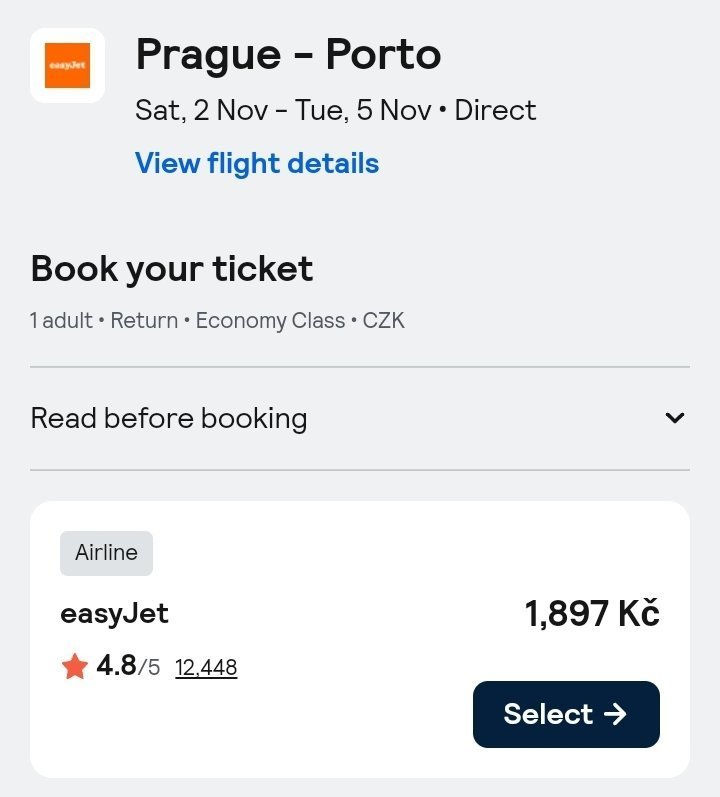Open the View flight details link

point(257,163)
